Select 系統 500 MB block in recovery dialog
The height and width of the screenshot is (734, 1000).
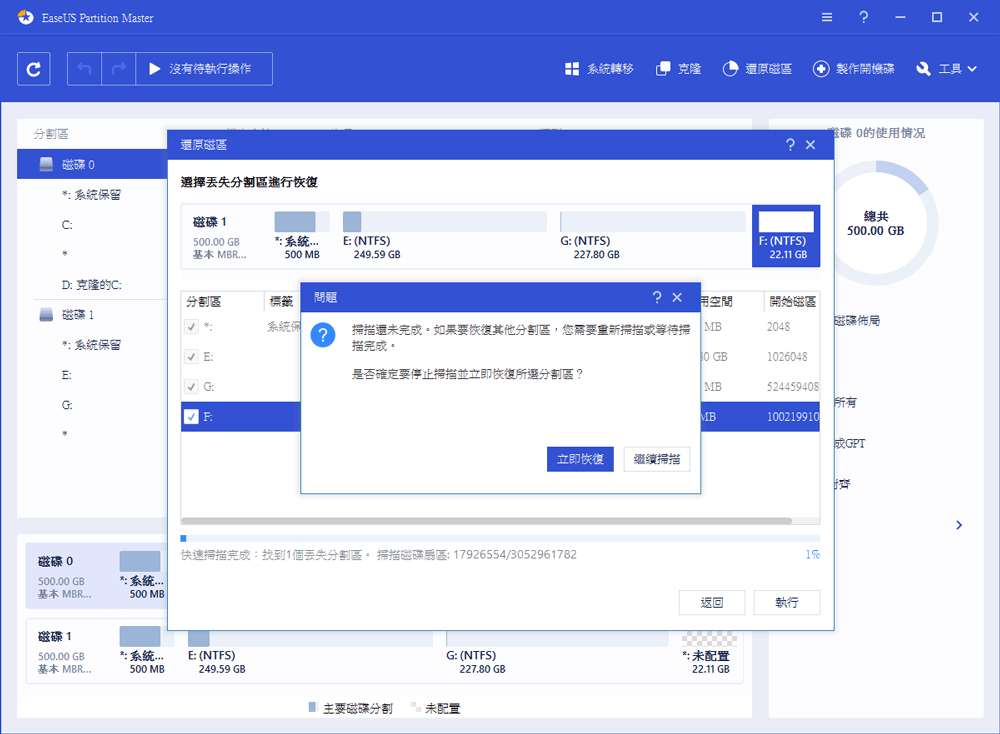[302, 235]
